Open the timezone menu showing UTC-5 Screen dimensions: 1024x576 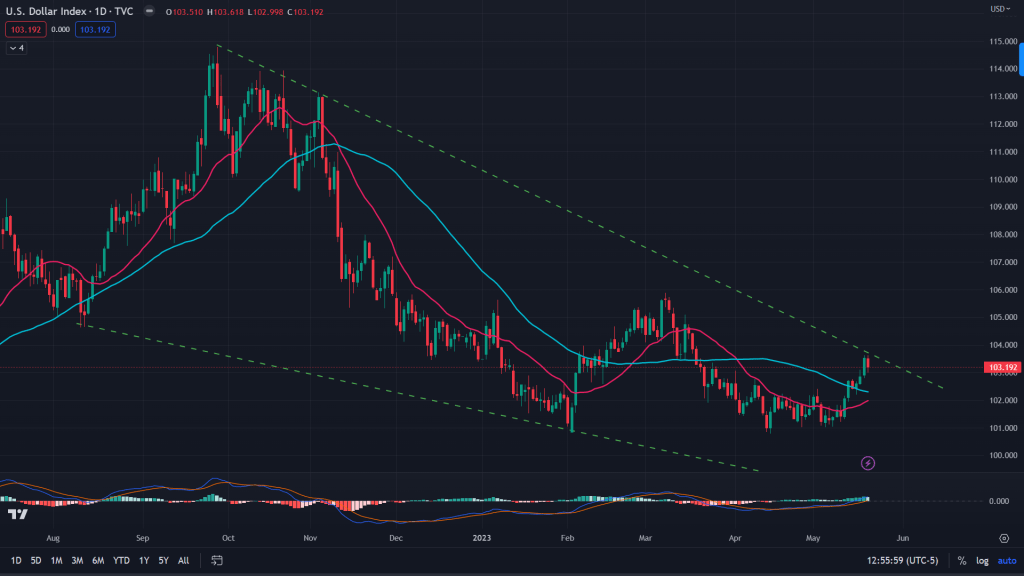pos(901,561)
